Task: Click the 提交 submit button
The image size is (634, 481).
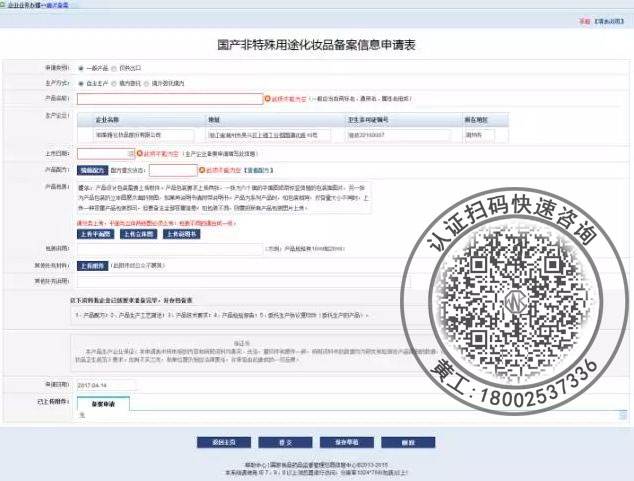Action: [285, 443]
